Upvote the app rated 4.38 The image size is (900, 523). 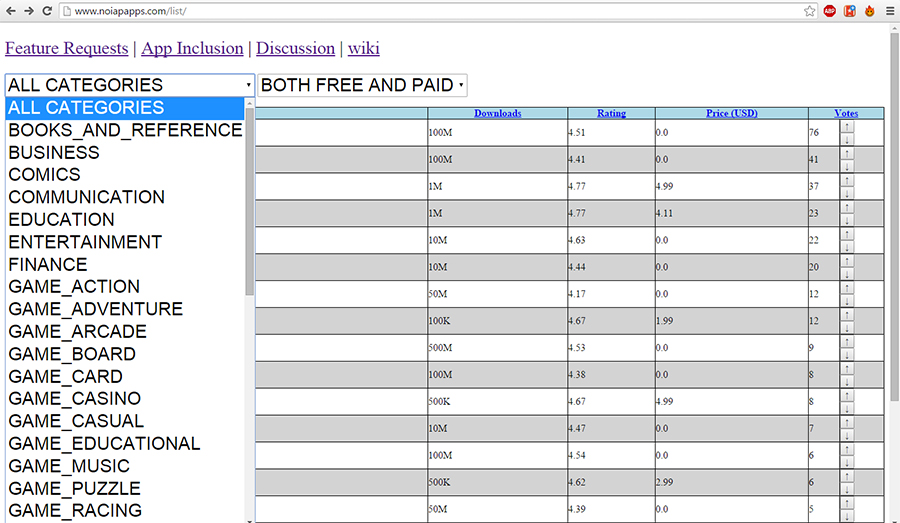tap(847, 369)
